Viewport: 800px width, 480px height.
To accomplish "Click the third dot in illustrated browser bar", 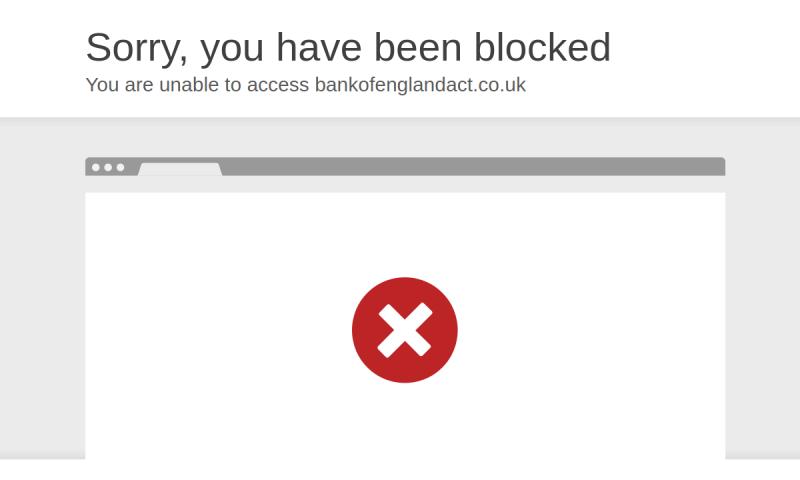I will point(120,167).
